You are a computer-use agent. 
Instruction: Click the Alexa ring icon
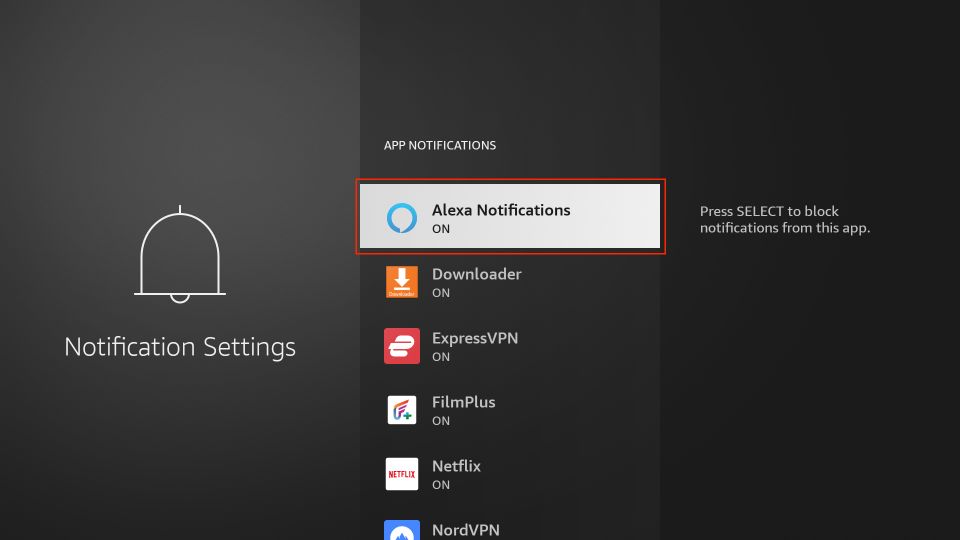[x=402, y=218]
